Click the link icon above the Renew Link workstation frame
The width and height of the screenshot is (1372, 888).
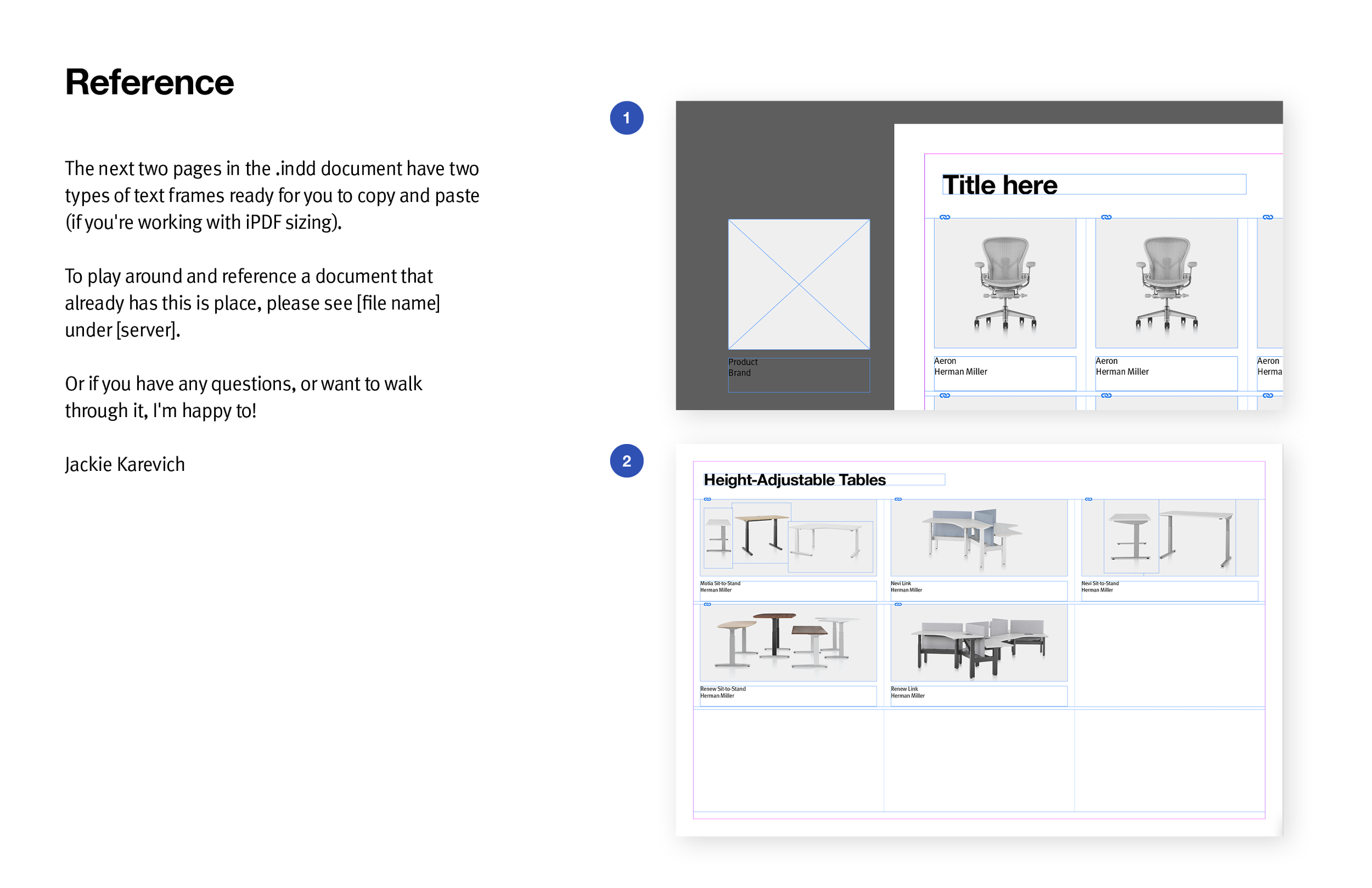[x=898, y=605]
